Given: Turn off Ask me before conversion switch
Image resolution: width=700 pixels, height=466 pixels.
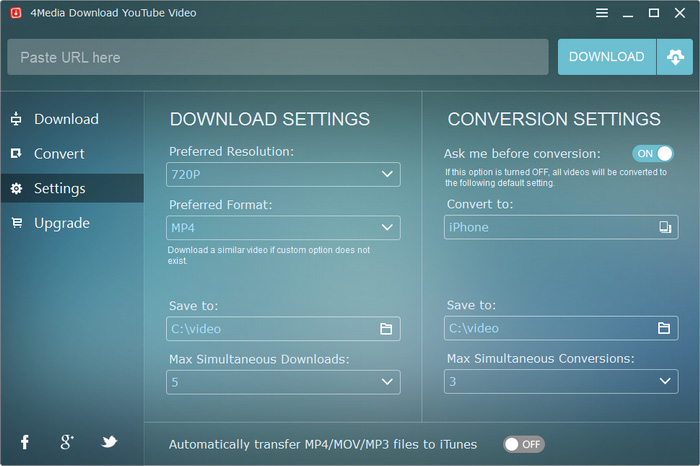Looking at the screenshot, I should (x=653, y=154).
